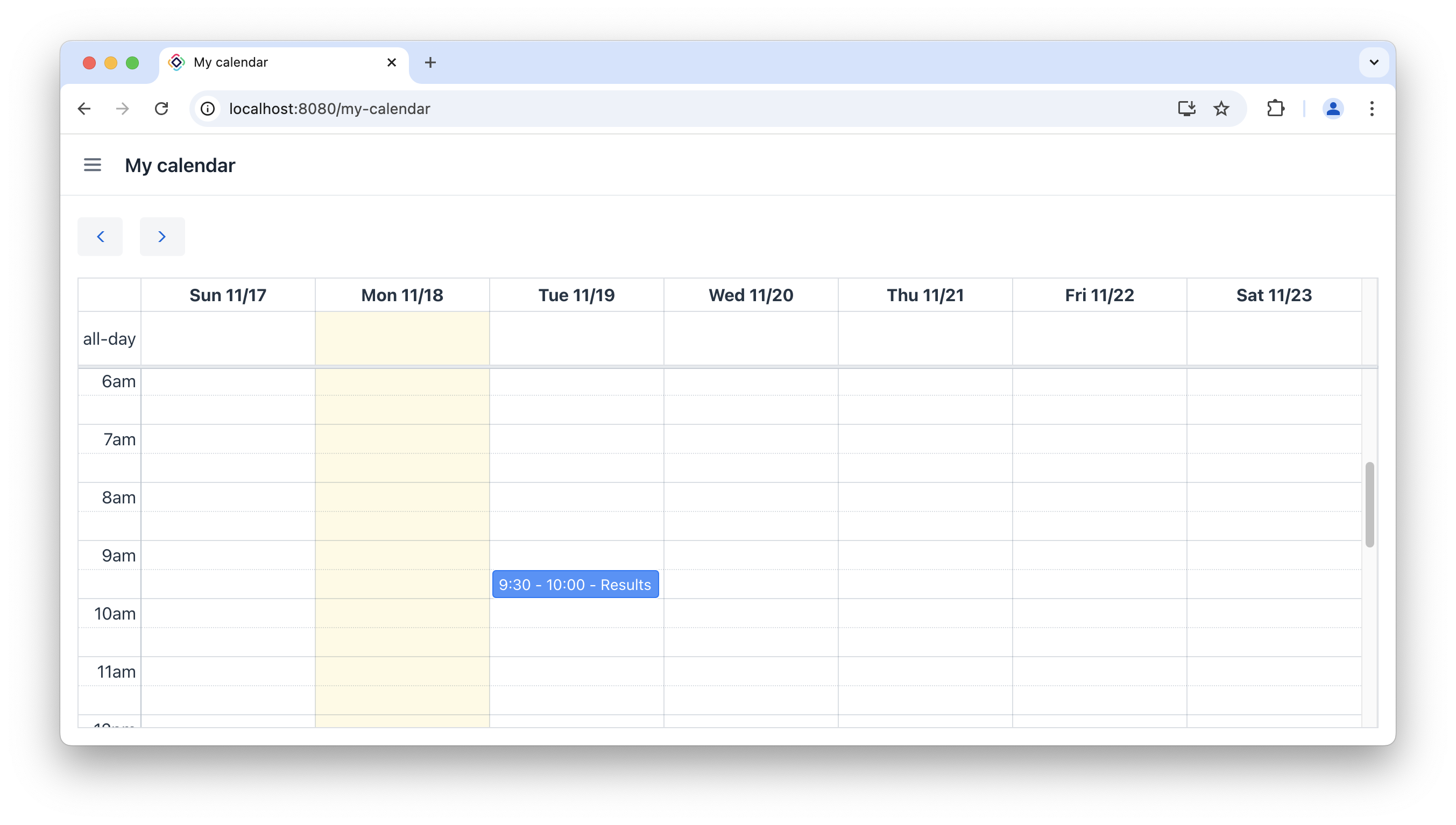Click the Fri 11/22 day header
Image resolution: width=1456 pixels, height=825 pixels.
click(1099, 295)
